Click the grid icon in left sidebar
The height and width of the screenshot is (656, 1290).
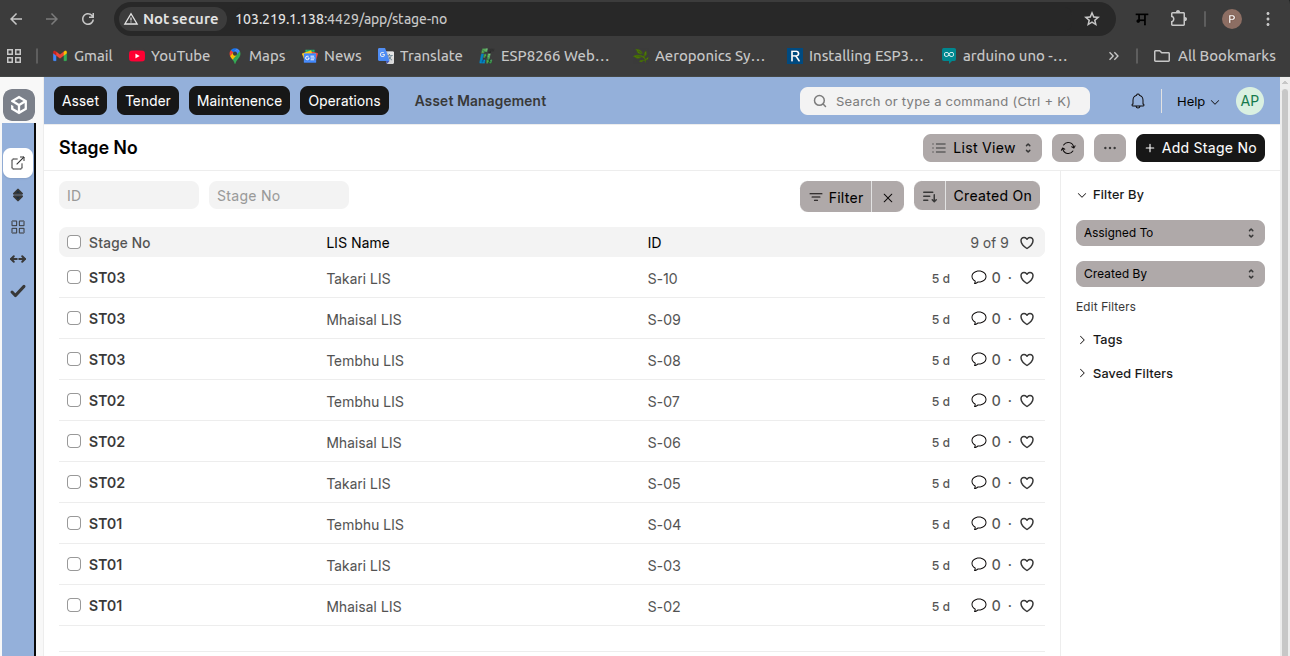(18, 227)
